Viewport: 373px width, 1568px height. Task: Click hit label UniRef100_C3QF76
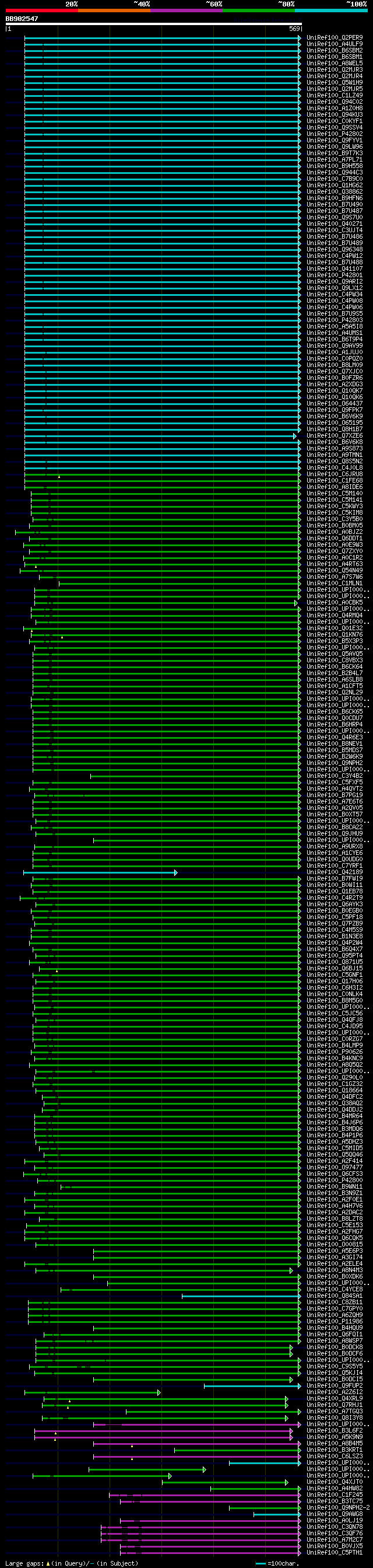pyautogui.click(x=335, y=1534)
